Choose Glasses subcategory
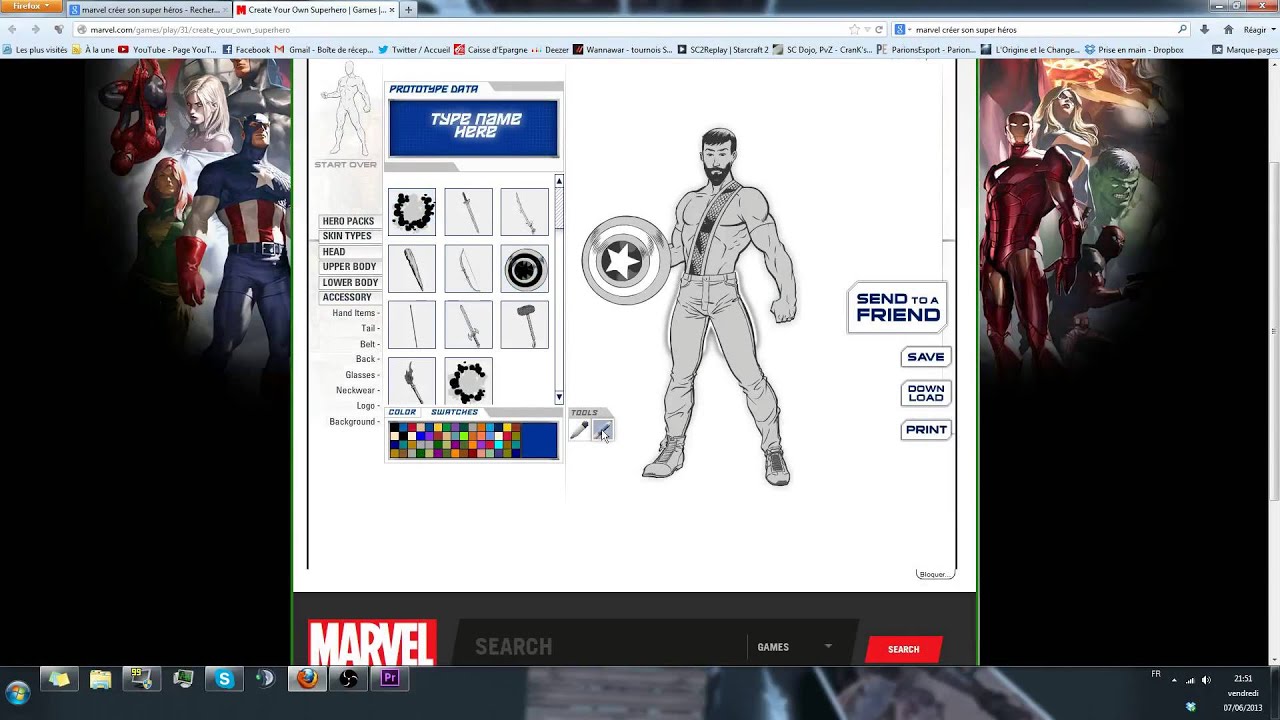The image size is (1280, 720). [360, 375]
